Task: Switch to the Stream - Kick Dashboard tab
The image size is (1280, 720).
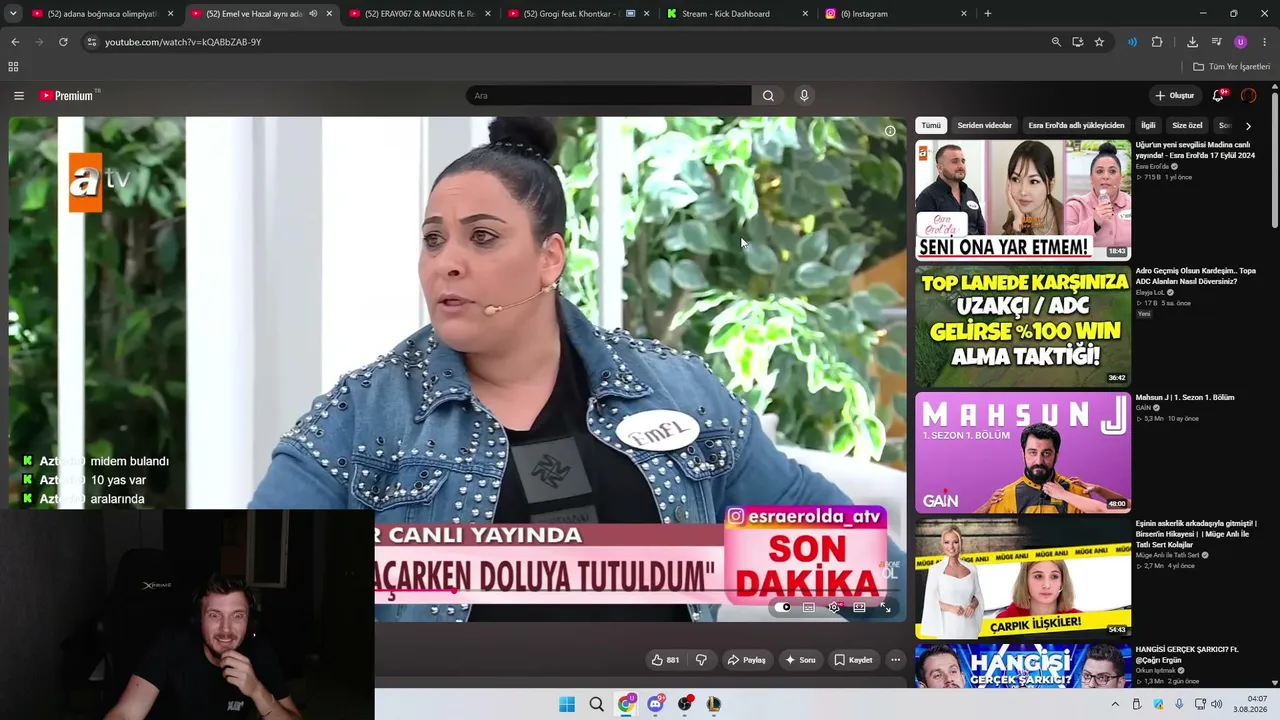Action: pos(737,14)
